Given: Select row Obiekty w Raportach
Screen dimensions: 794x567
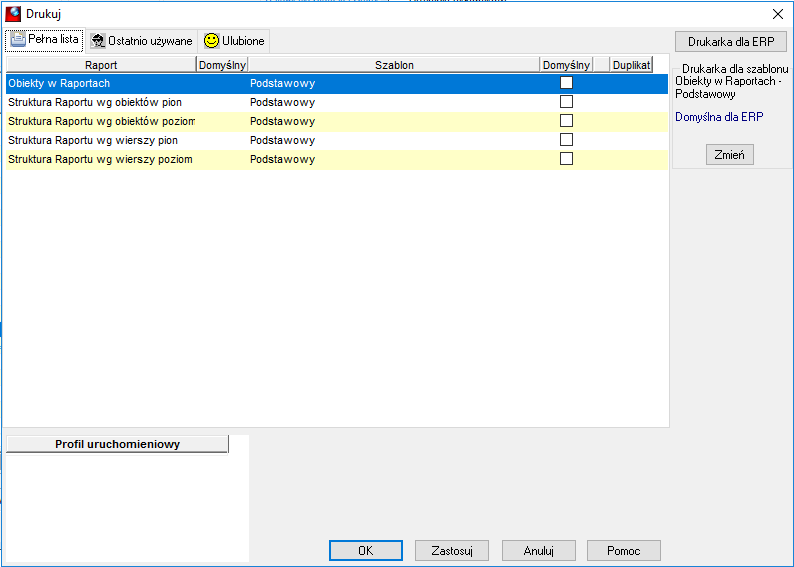Looking at the screenshot, I should click(x=337, y=84).
